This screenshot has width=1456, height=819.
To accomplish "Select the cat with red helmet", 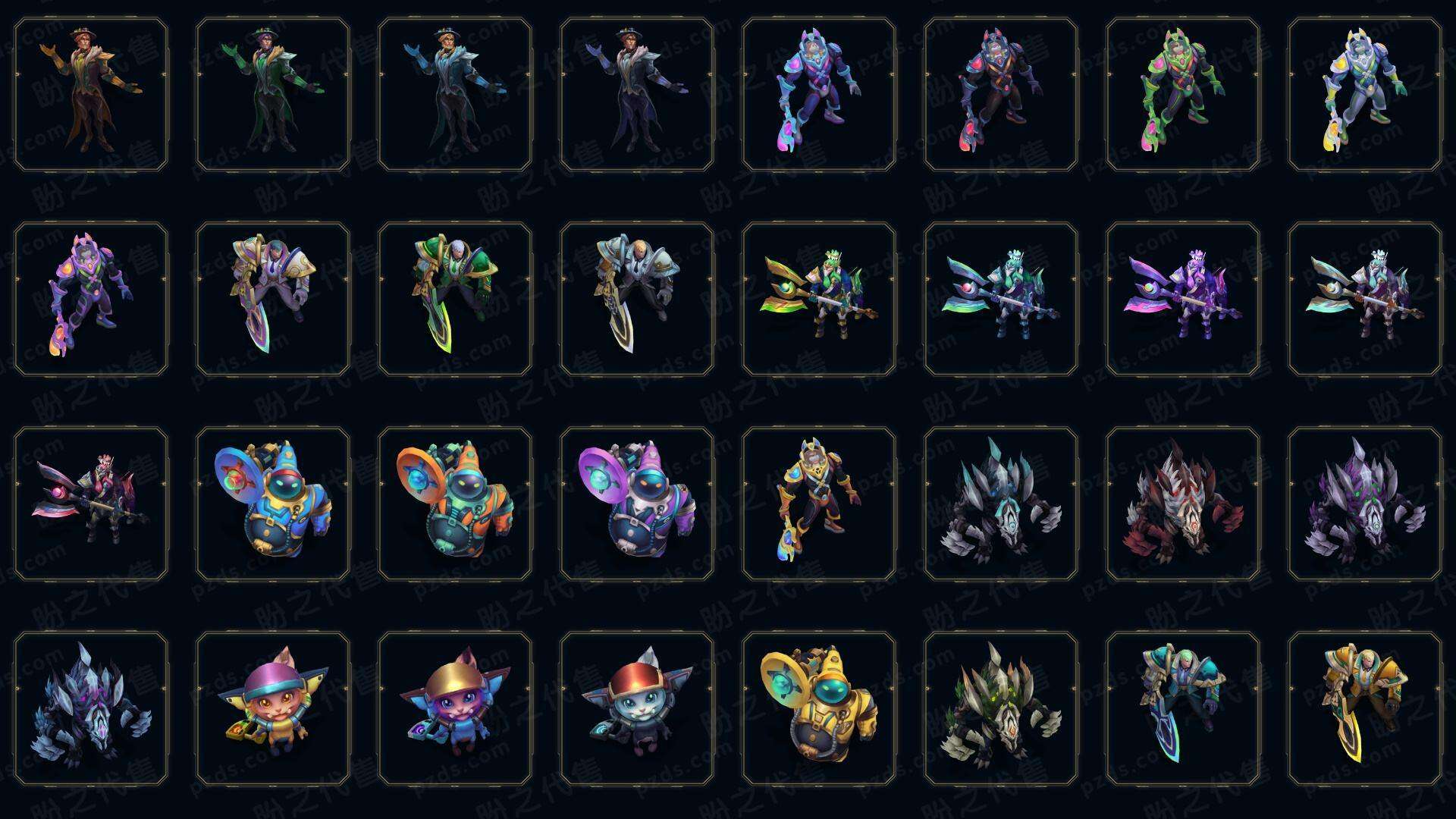I will click(x=637, y=708).
